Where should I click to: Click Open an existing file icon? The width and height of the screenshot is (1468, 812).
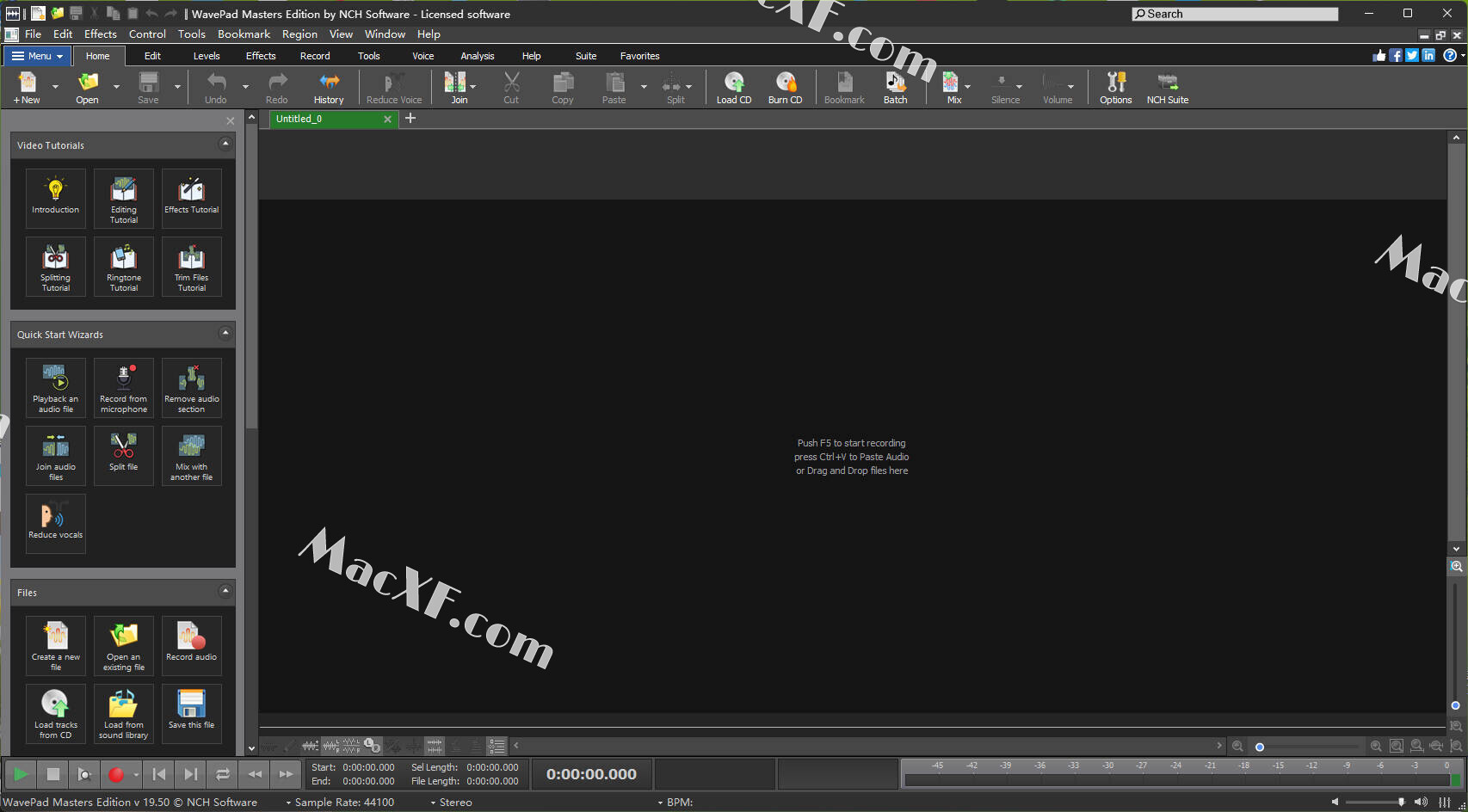(124, 645)
